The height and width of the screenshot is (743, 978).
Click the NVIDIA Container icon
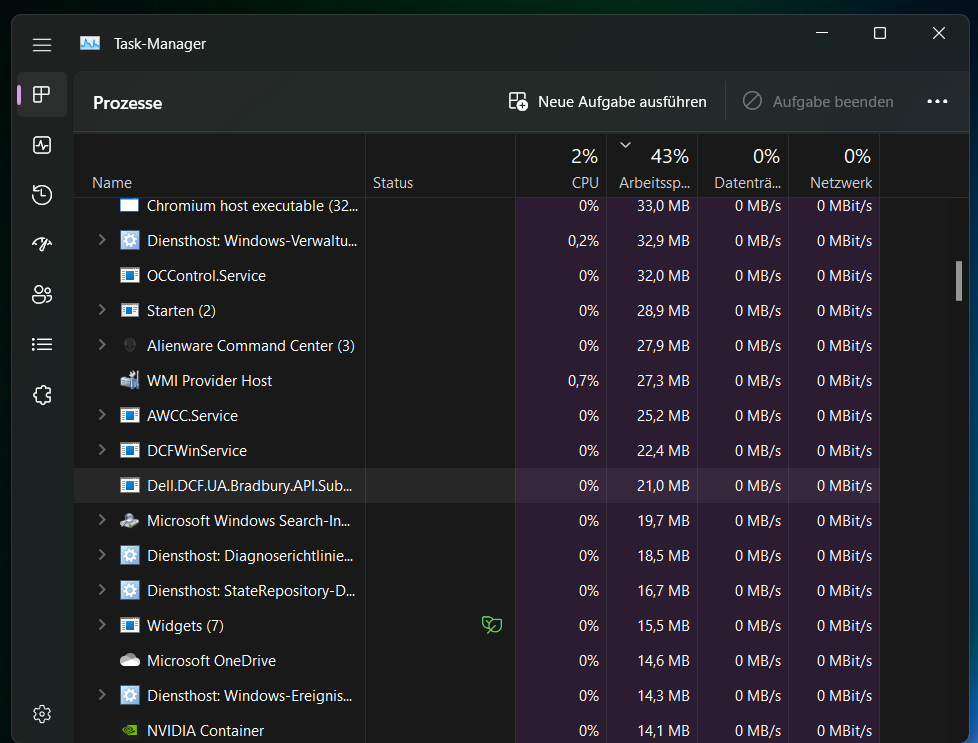pyautogui.click(x=130, y=730)
